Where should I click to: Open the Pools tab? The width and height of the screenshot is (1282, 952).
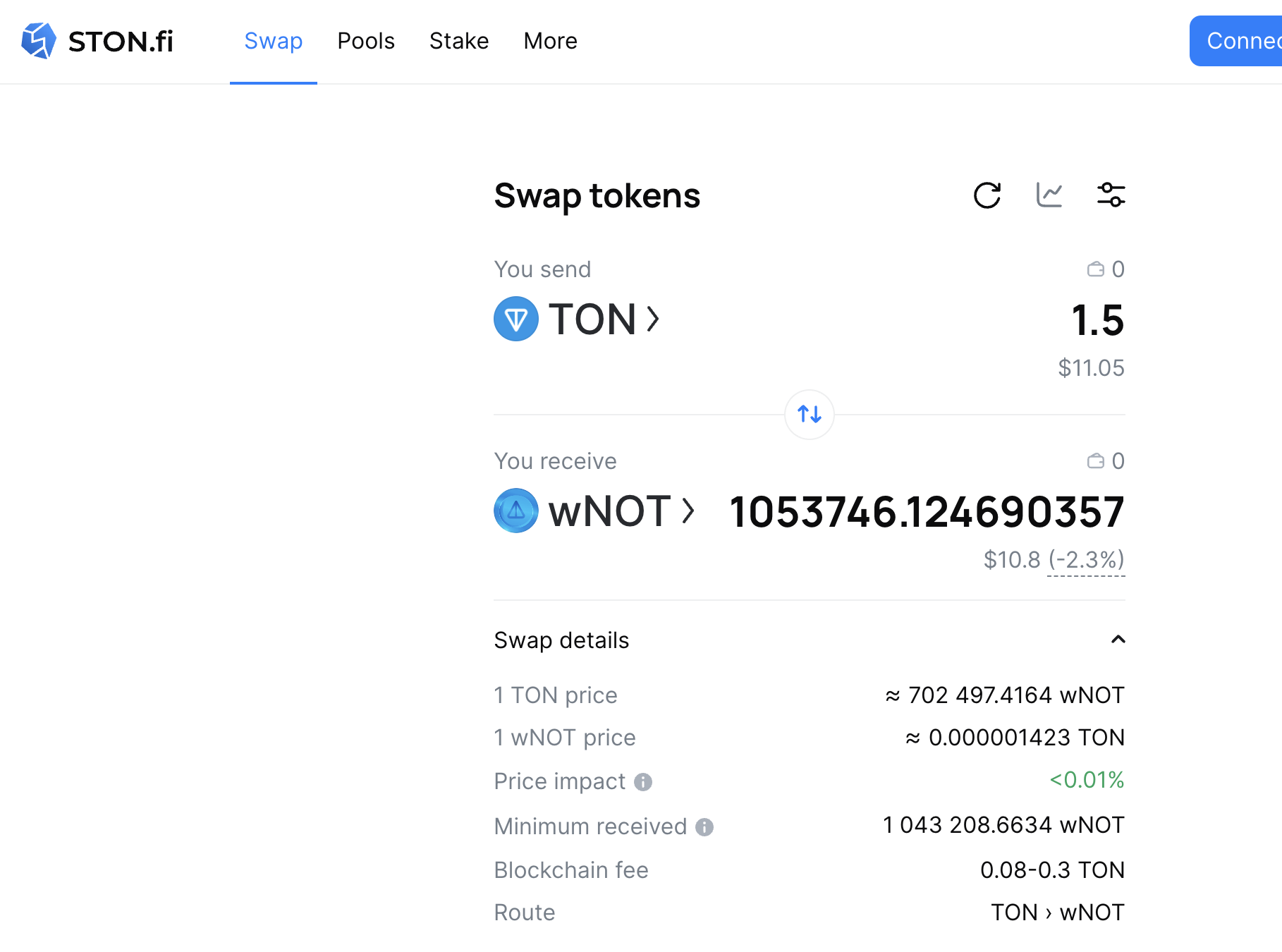coord(366,41)
